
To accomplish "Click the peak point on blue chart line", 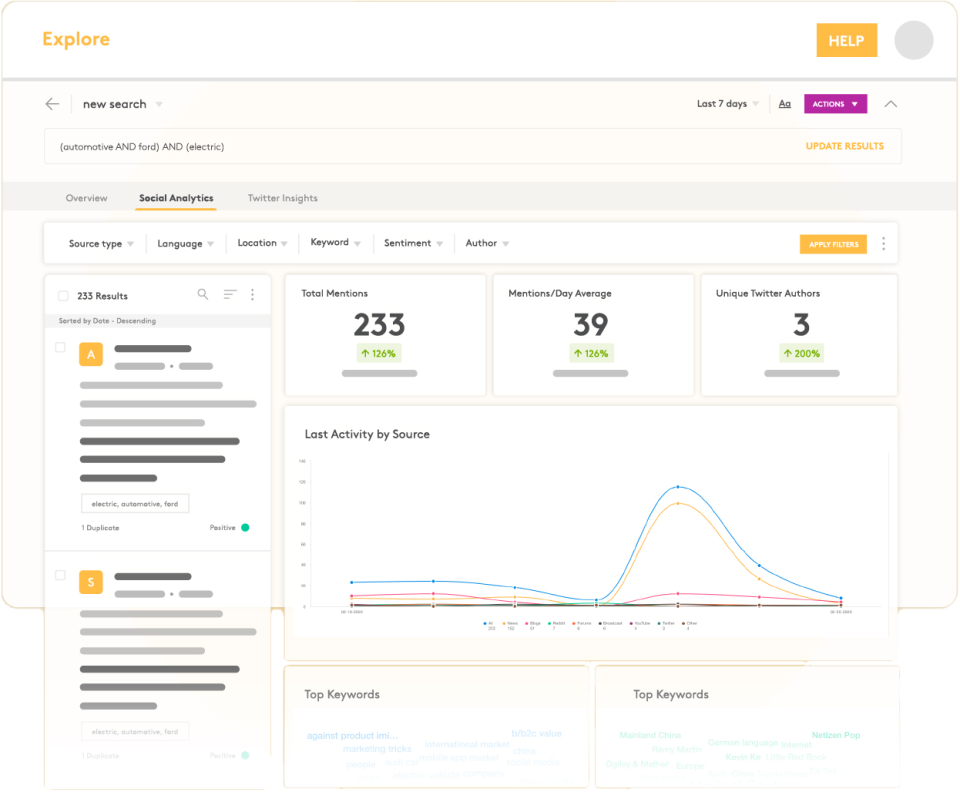I will click(x=678, y=487).
